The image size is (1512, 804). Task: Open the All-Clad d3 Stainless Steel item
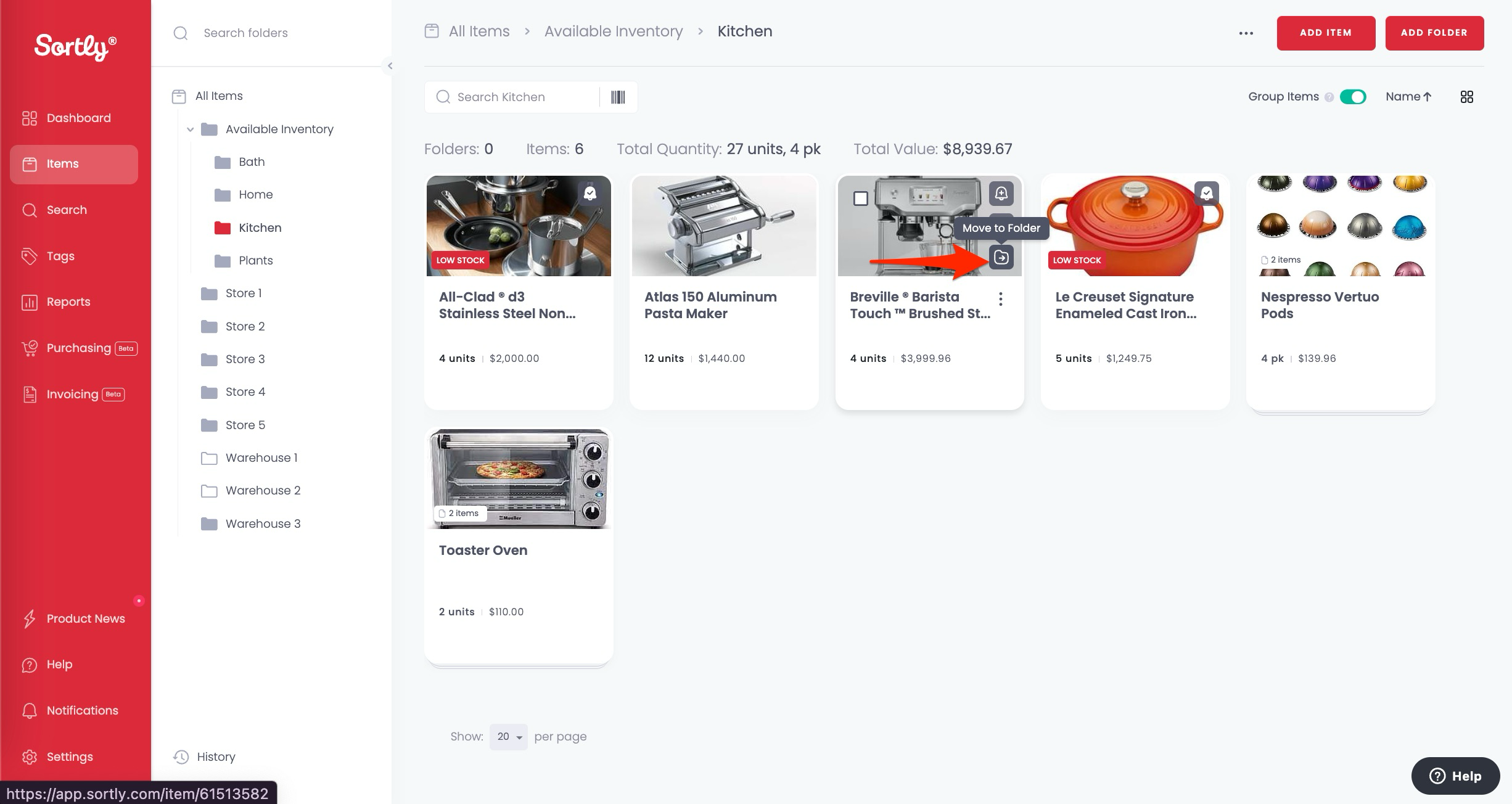[x=507, y=305]
